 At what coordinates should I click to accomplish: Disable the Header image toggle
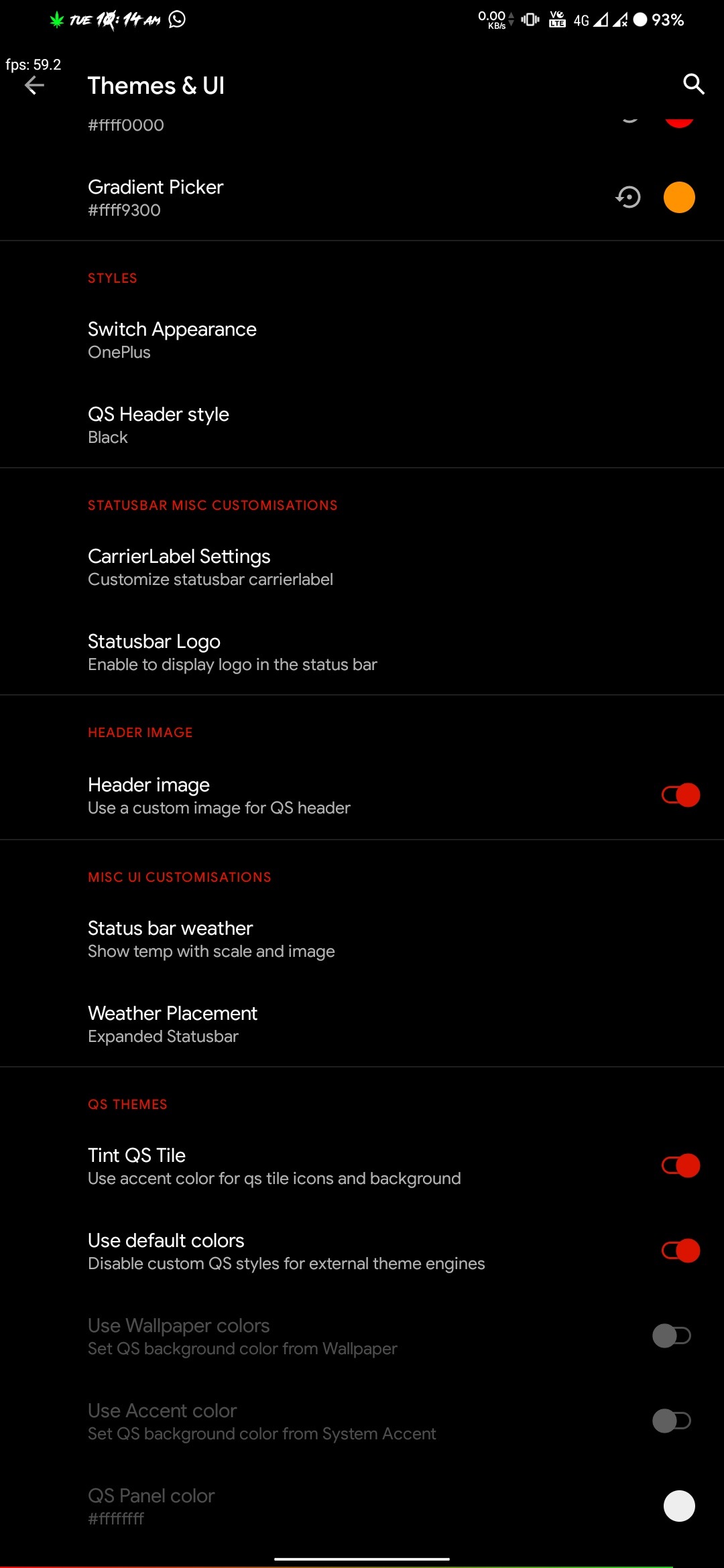point(680,795)
